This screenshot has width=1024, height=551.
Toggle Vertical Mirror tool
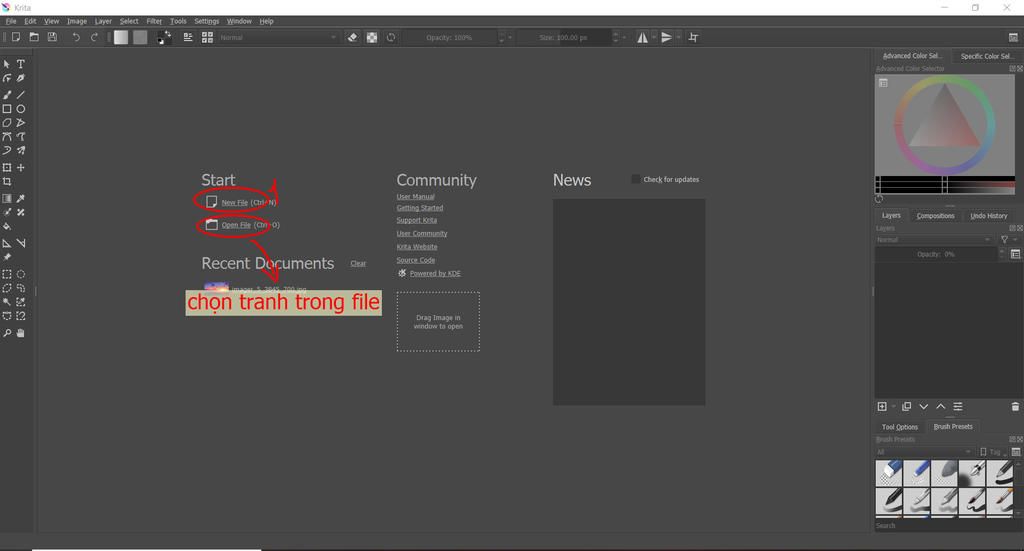(x=666, y=38)
